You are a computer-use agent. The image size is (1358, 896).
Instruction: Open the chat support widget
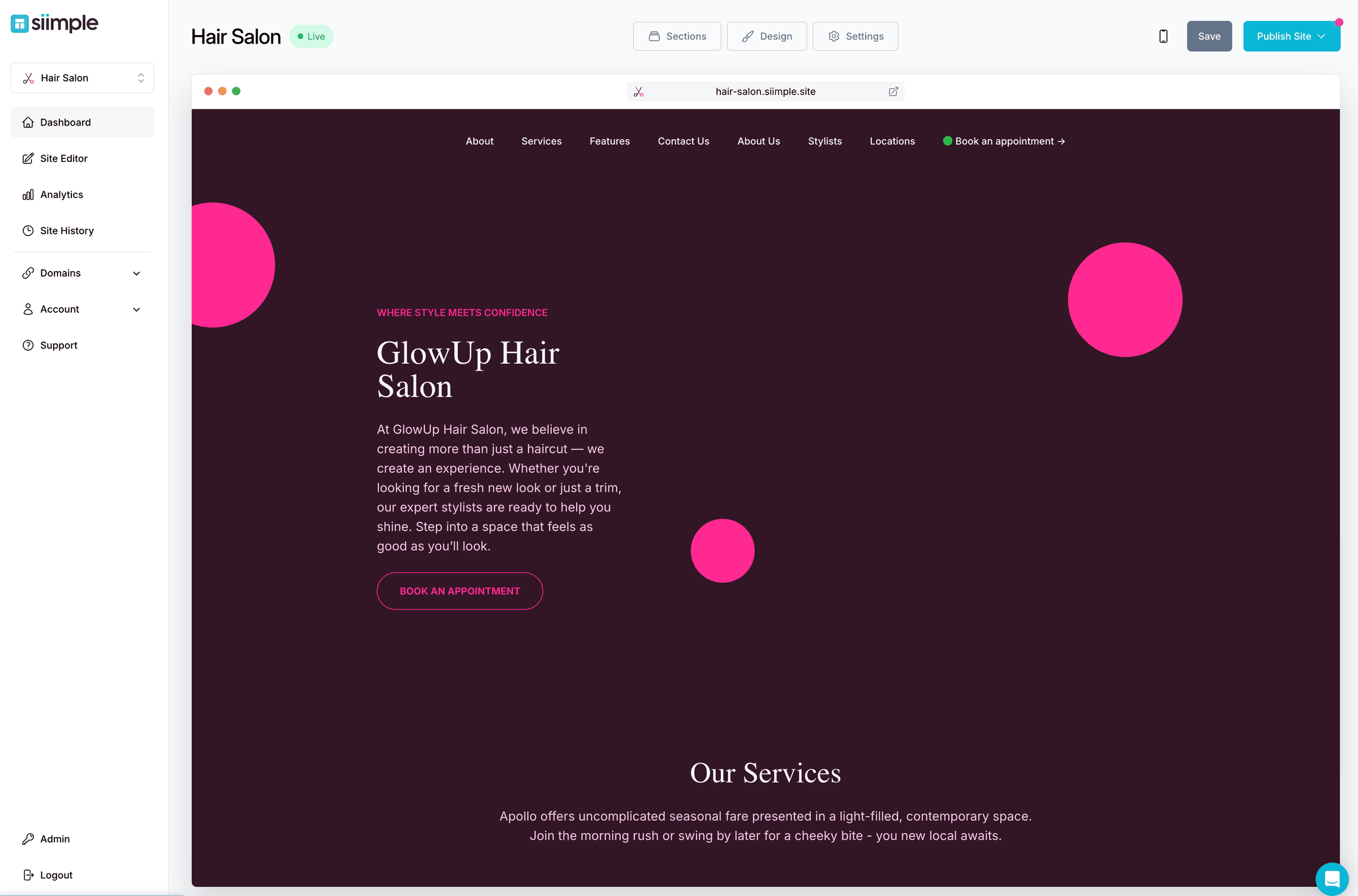pos(1332,878)
